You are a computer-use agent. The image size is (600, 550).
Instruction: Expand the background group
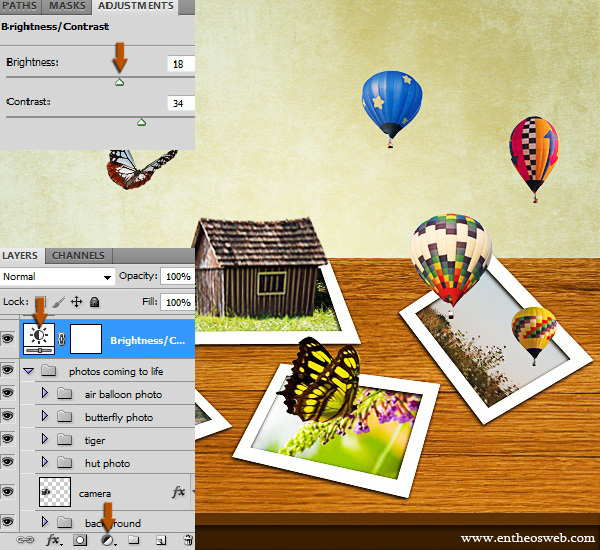pos(45,522)
